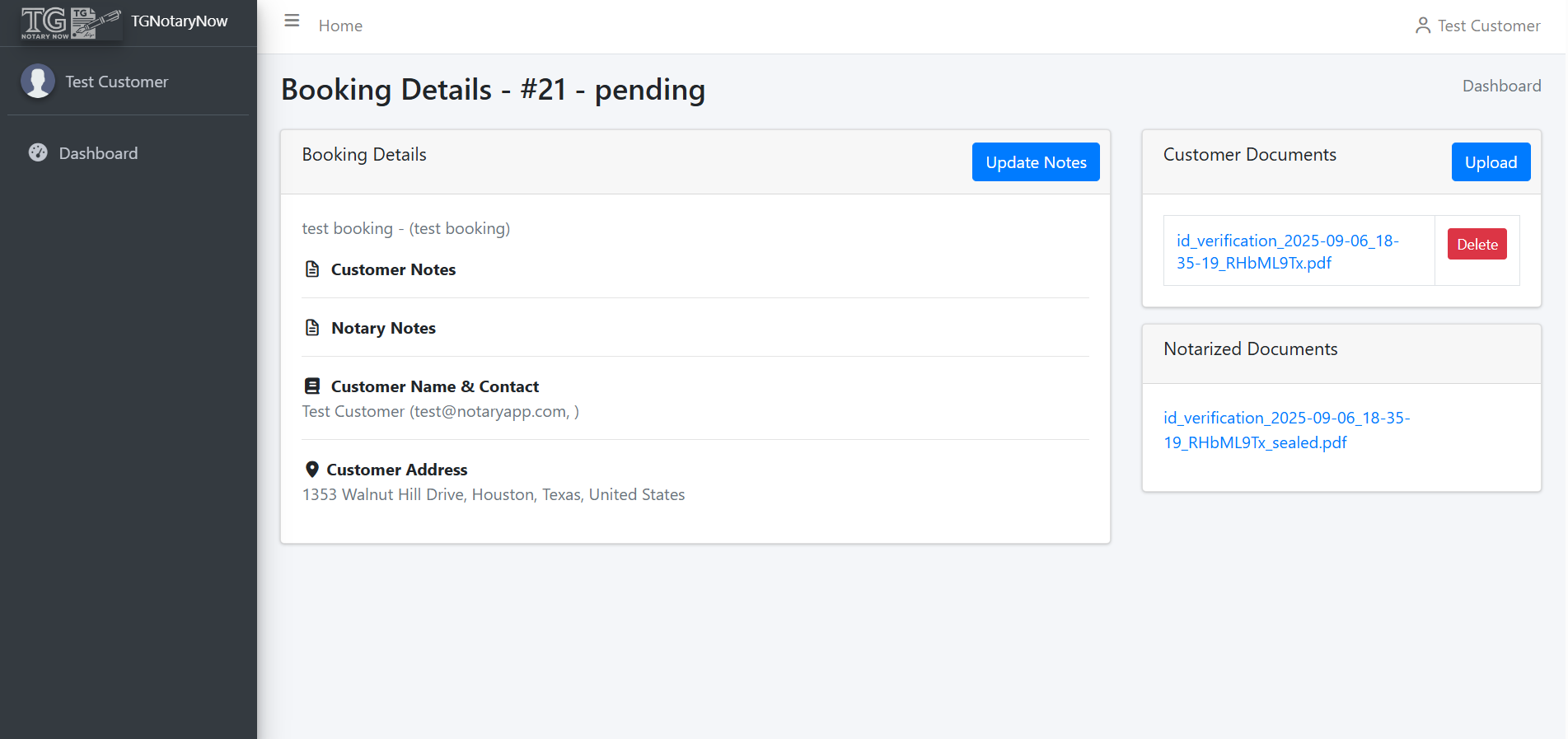
Task: Click the user icon in top bar
Action: [x=1422, y=26]
